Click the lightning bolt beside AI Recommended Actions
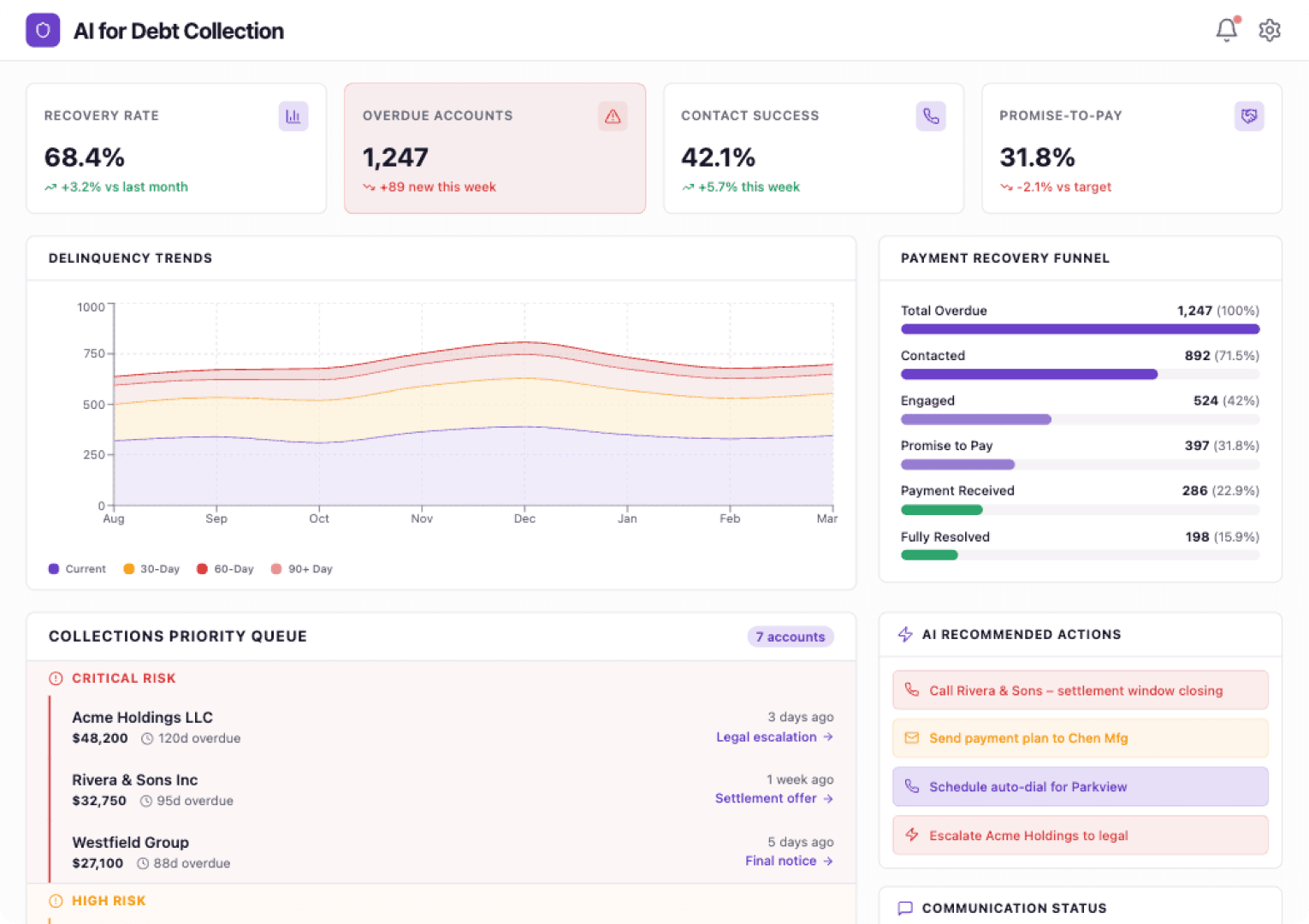Image resolution: width=1309 pixels, height=924 pixels. [x=905, y=634]
